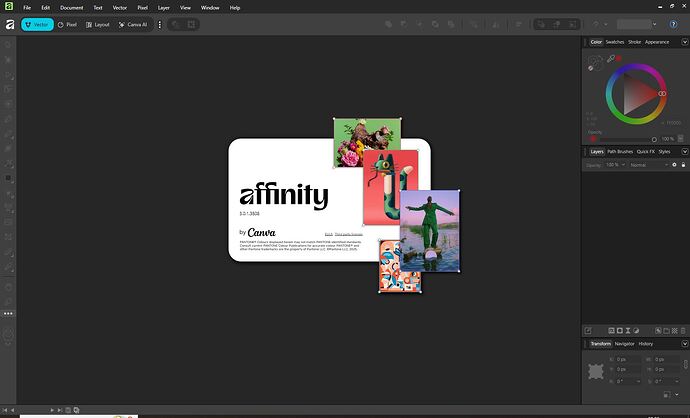Image resolution: width=690 pixels, height=418 pixels.
Task: Go to the previous page arrow
Action: (x=13, y=410)
